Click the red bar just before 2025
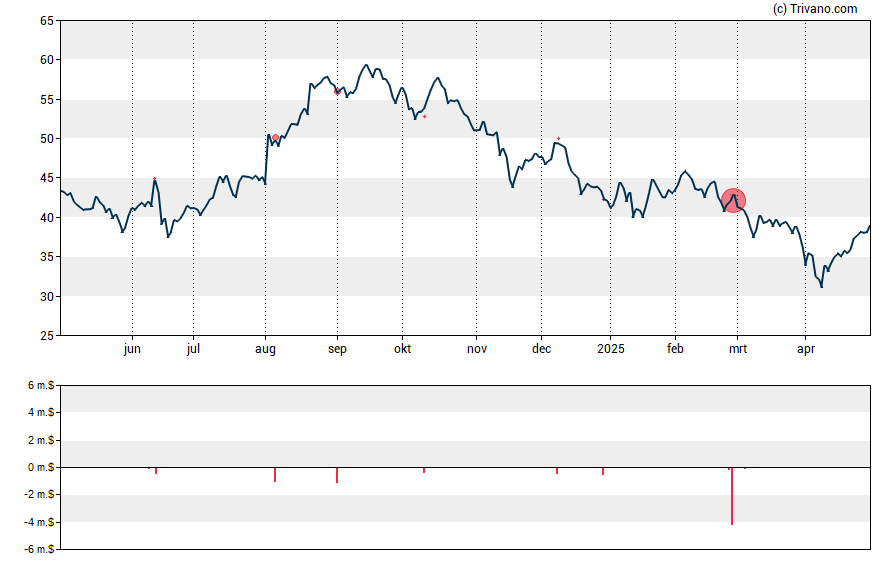Viewport: 888px width, 565px height. 603,471
